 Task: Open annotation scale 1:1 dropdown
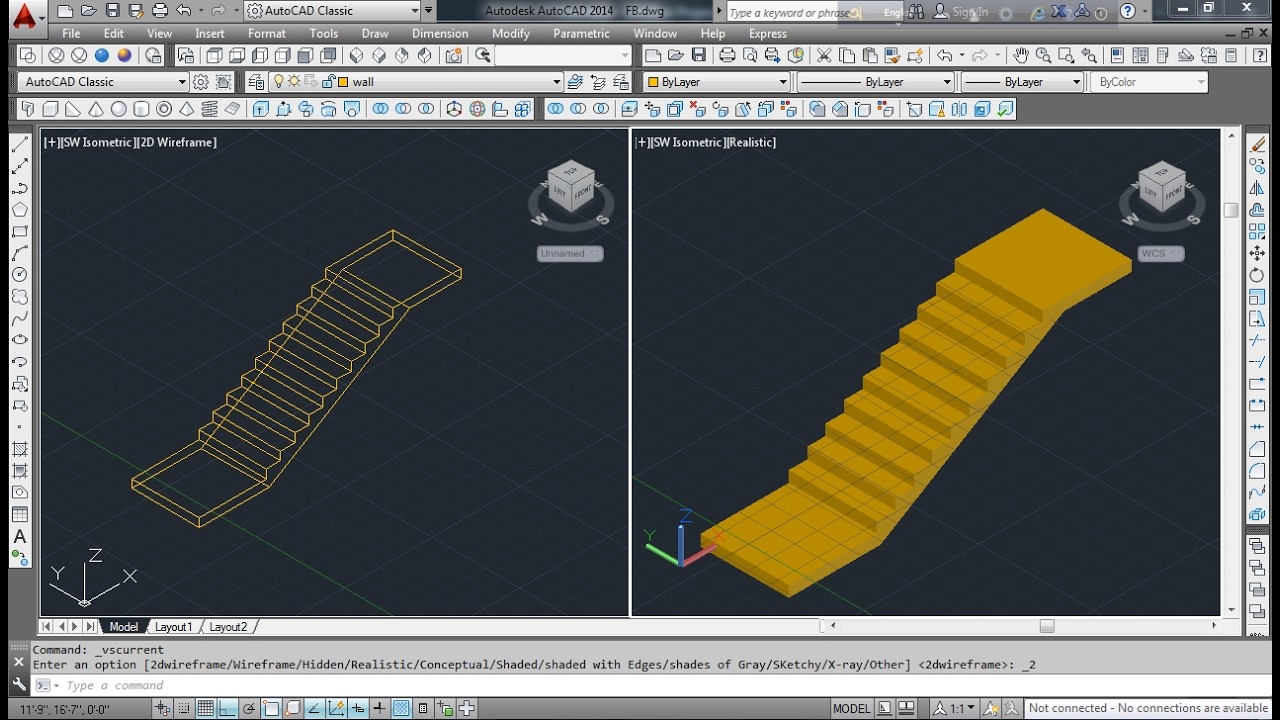956,709
